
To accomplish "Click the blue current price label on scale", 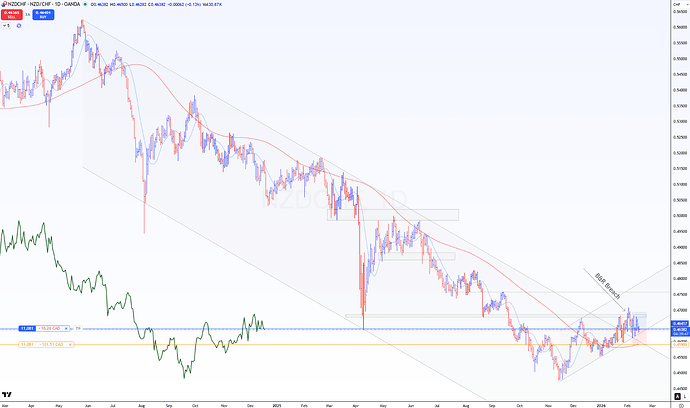I will pos(680,329).
